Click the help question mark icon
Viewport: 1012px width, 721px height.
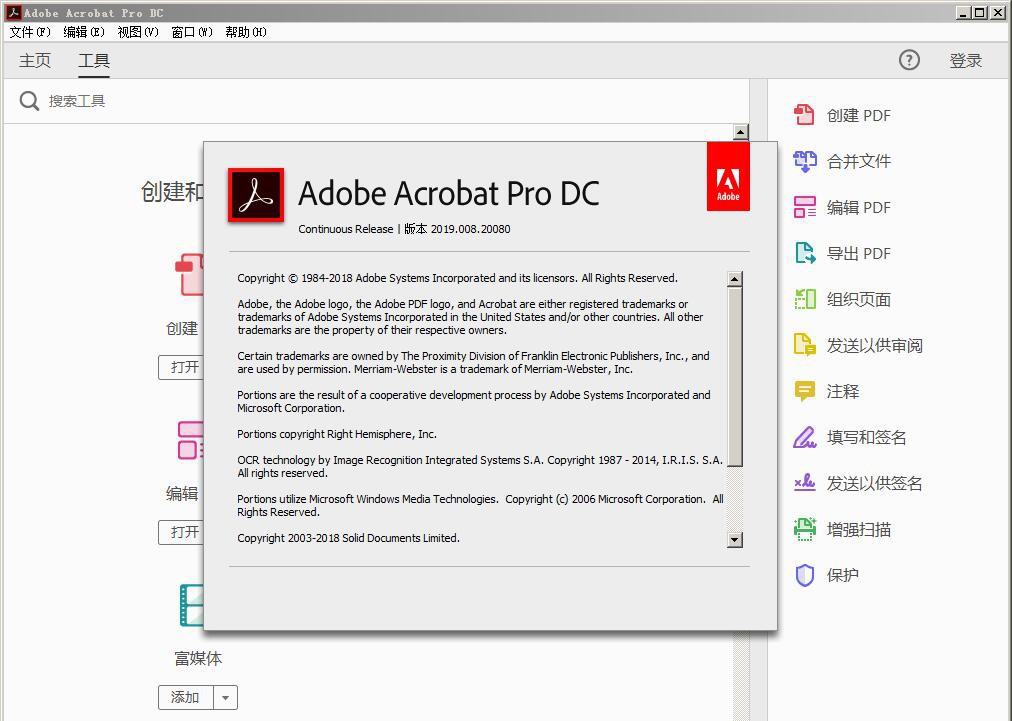(x=909, y=60)
